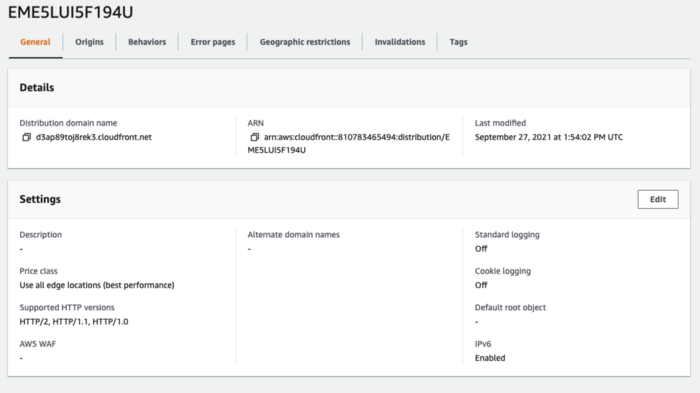
Task: Click the 'Description' label
Action: click(x=41, y=234)
